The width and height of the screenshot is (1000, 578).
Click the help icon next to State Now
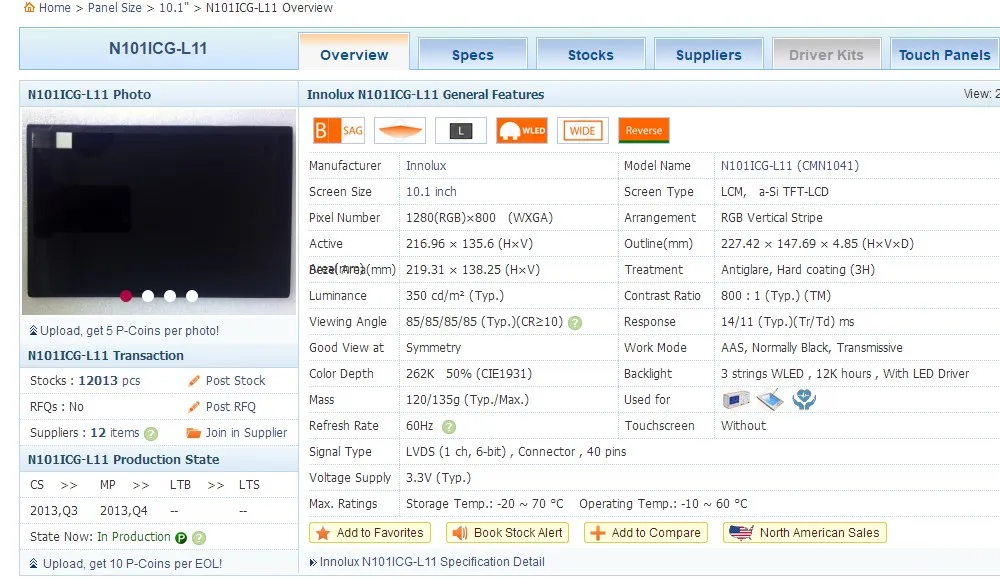point(199,538)
